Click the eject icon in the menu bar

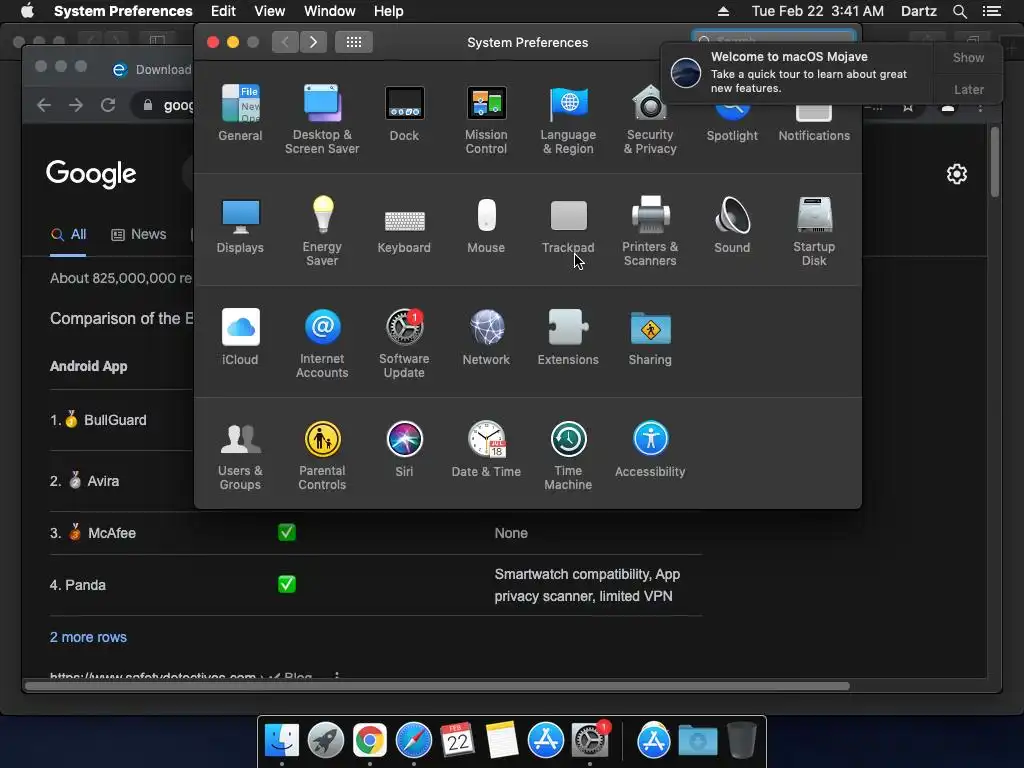click(723, 11)
